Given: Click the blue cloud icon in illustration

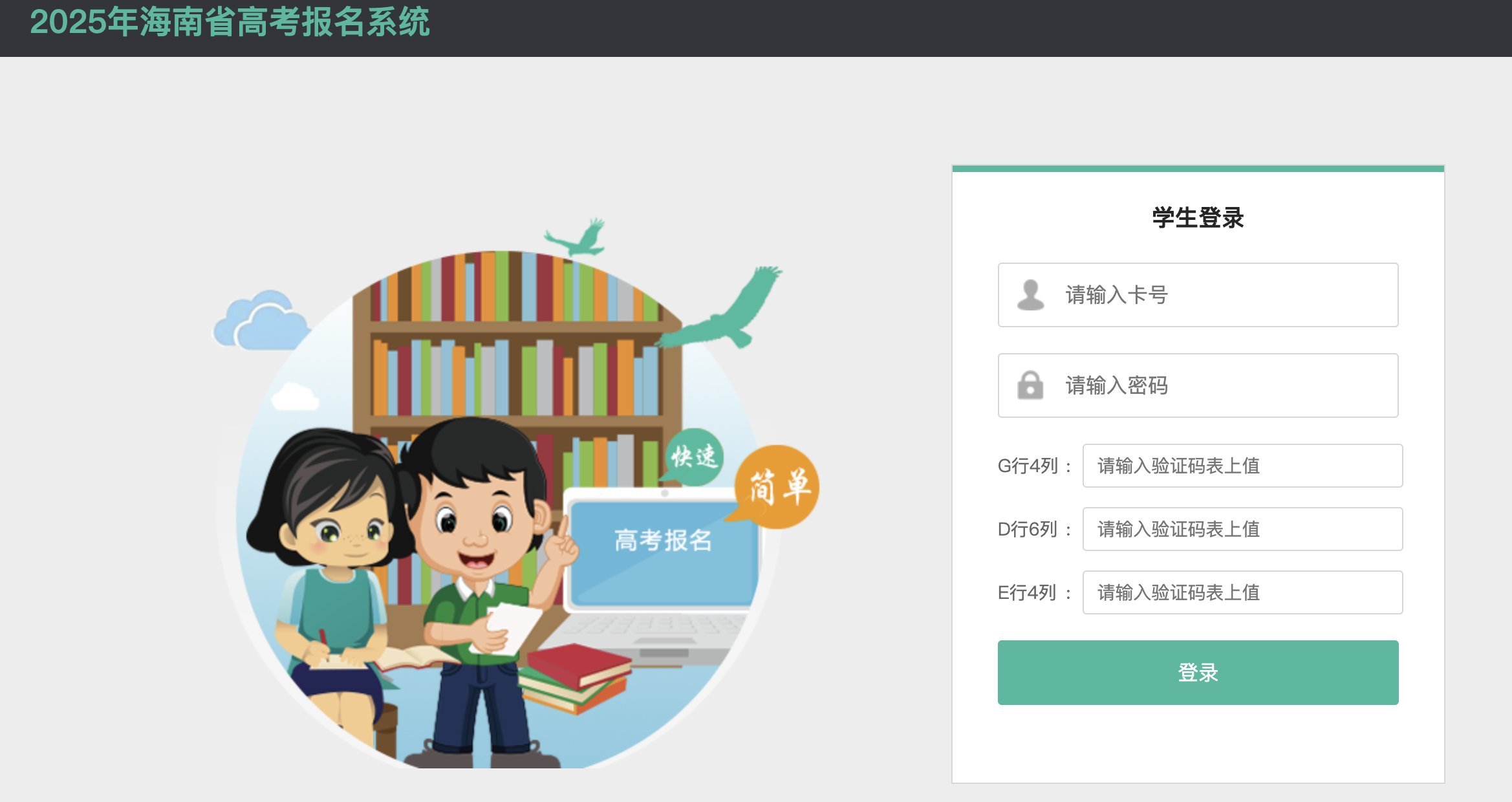Looking at the screenshot, I should [x=261, y=321].
